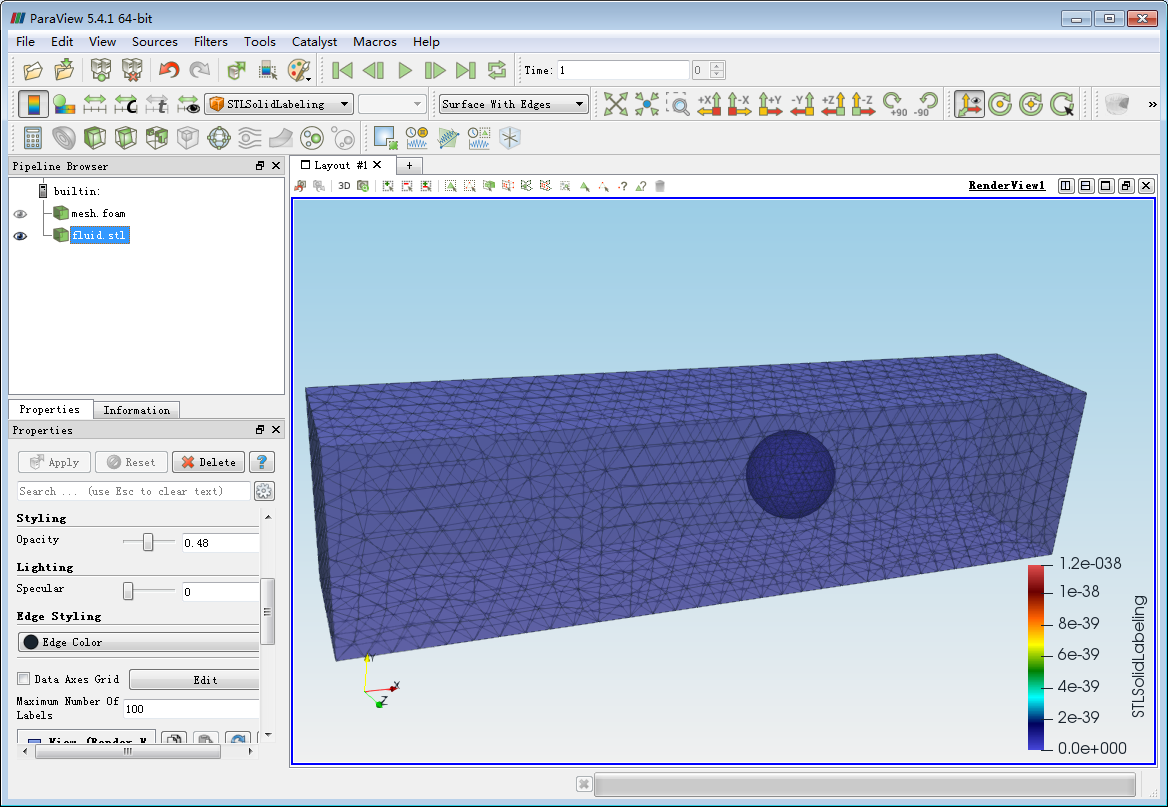Click the Reset button
The image size is (1168, 807).
(131, 462)
